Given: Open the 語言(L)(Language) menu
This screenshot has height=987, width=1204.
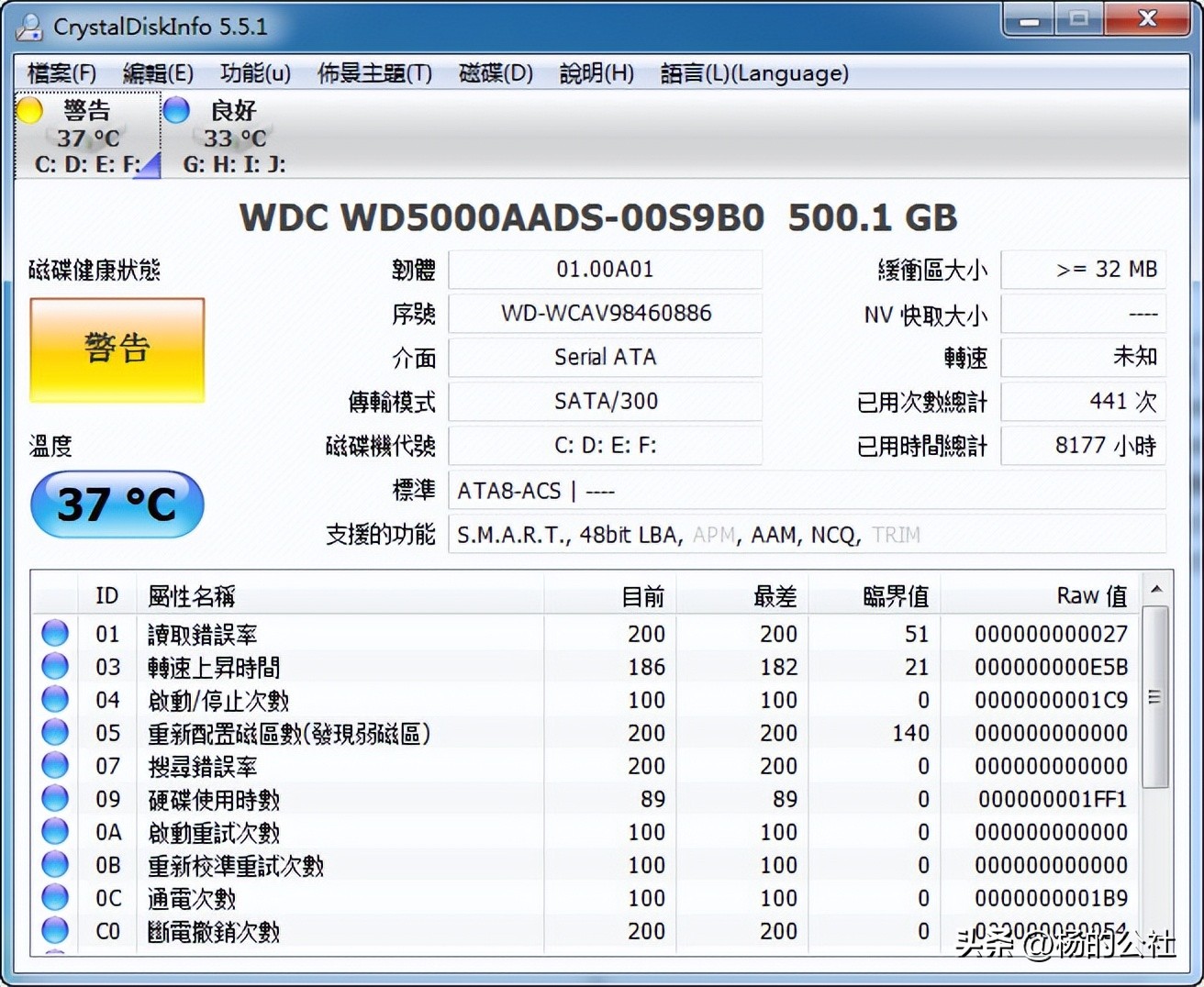Looking at the screenshot, I should [754, 73].
